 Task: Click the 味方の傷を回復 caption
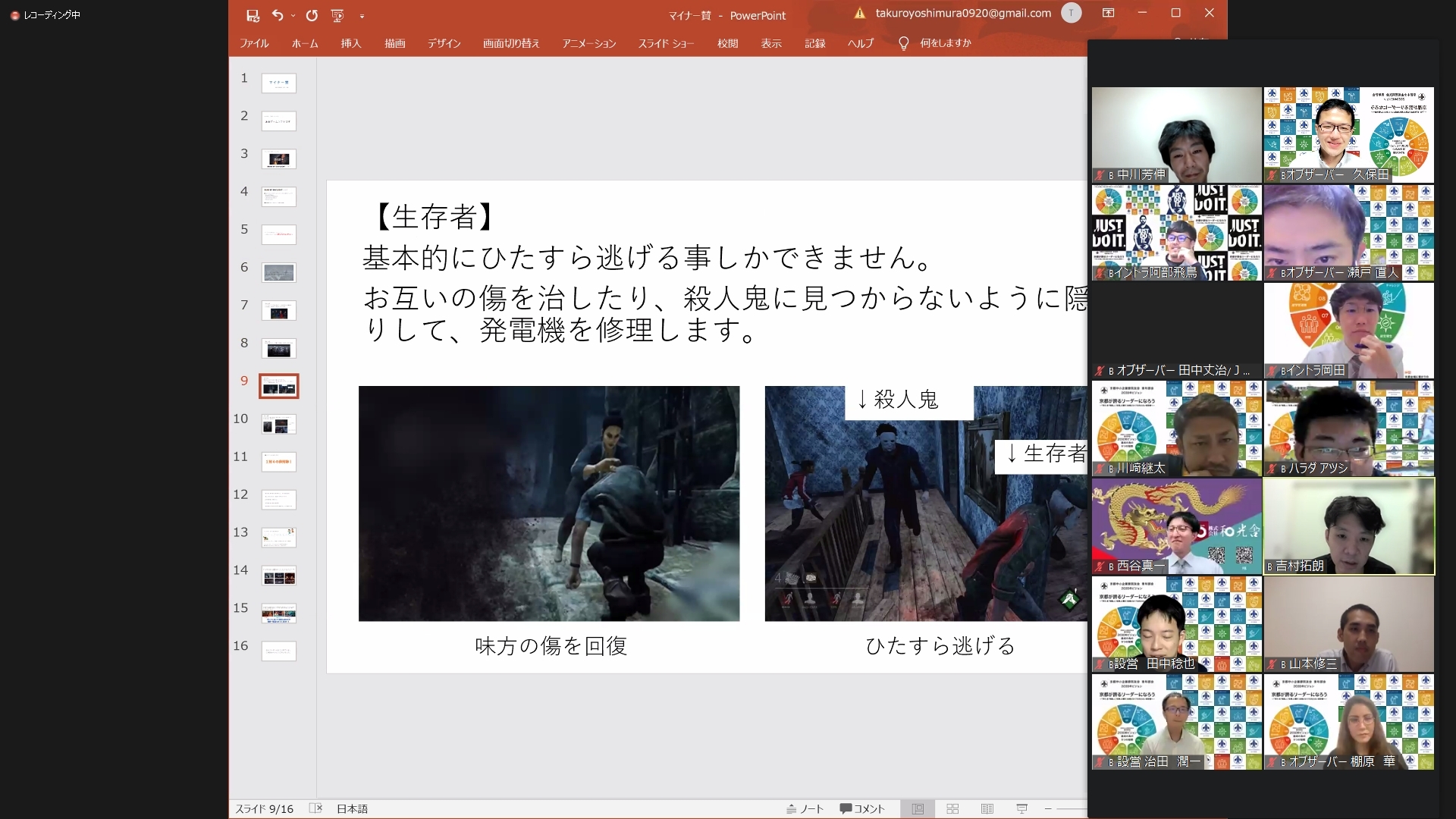pos(551,646)
